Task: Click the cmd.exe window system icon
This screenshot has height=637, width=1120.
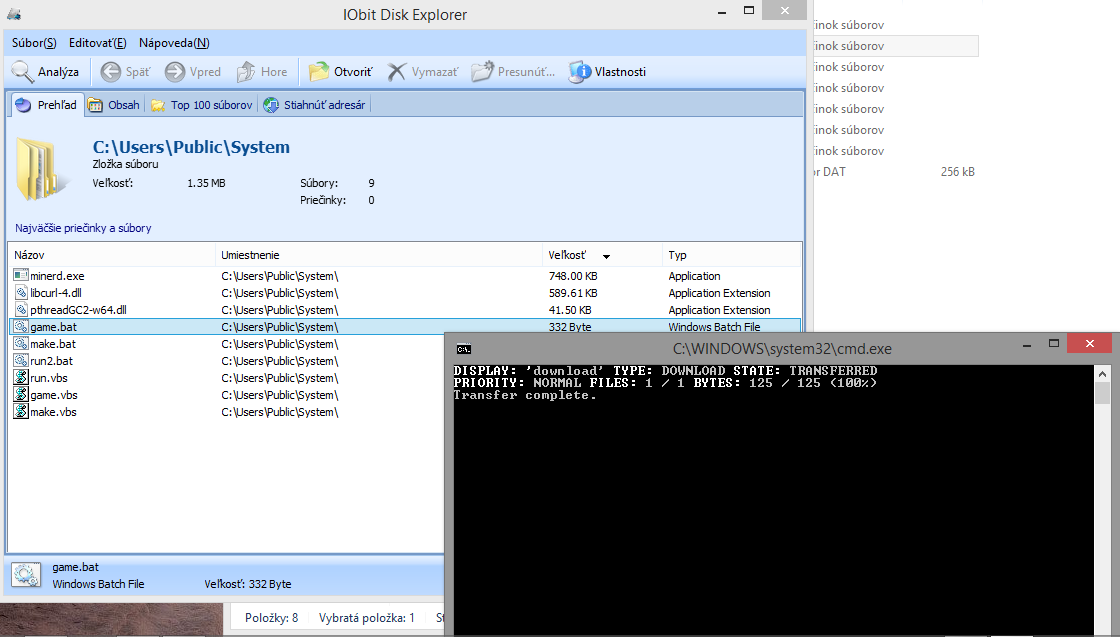Action: (464, 349)
